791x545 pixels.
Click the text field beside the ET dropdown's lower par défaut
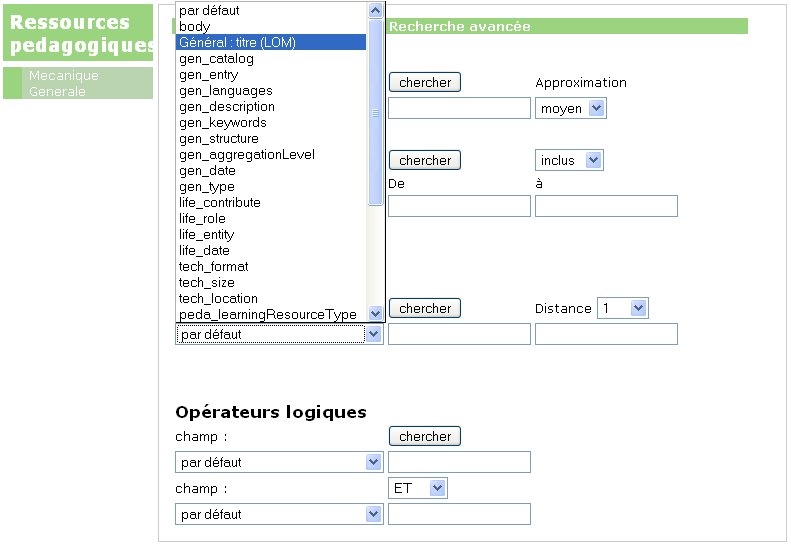[459, 514]
